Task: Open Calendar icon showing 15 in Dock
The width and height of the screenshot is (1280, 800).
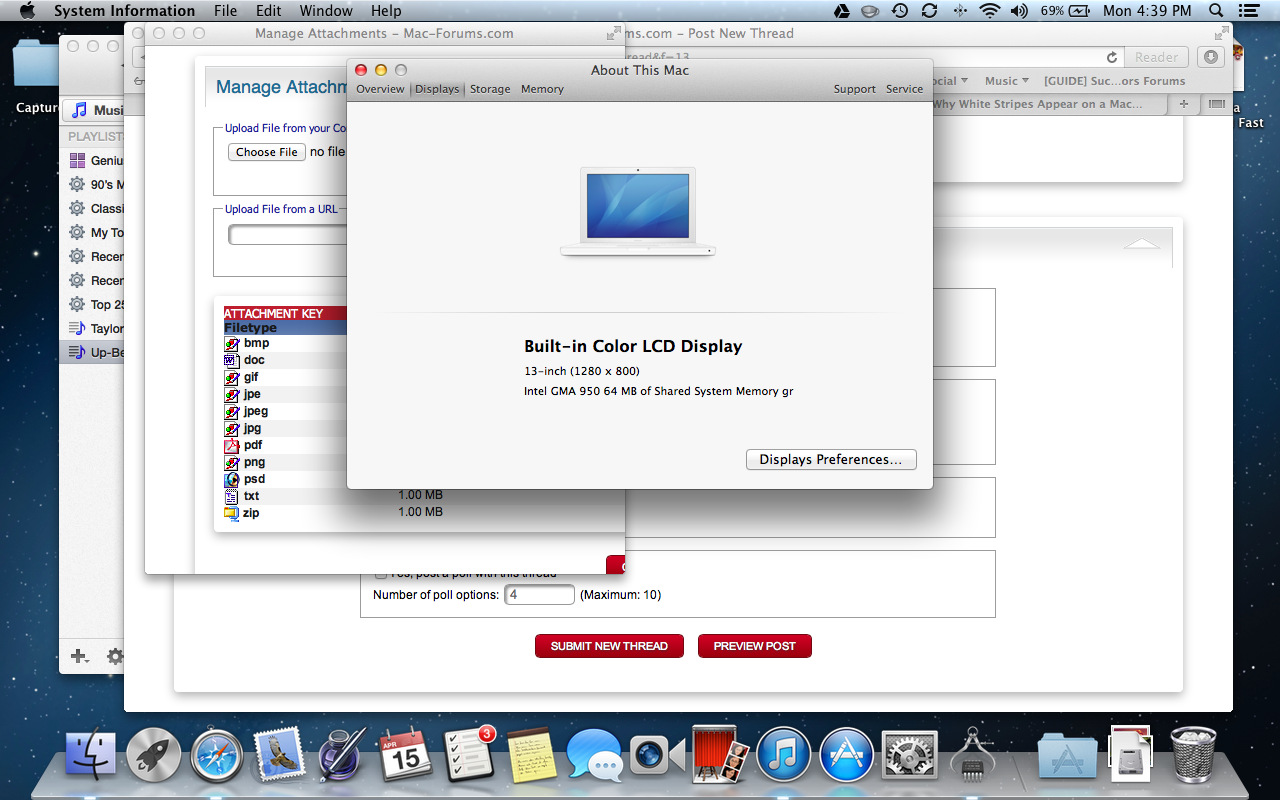Action: [x=406, y=755]
